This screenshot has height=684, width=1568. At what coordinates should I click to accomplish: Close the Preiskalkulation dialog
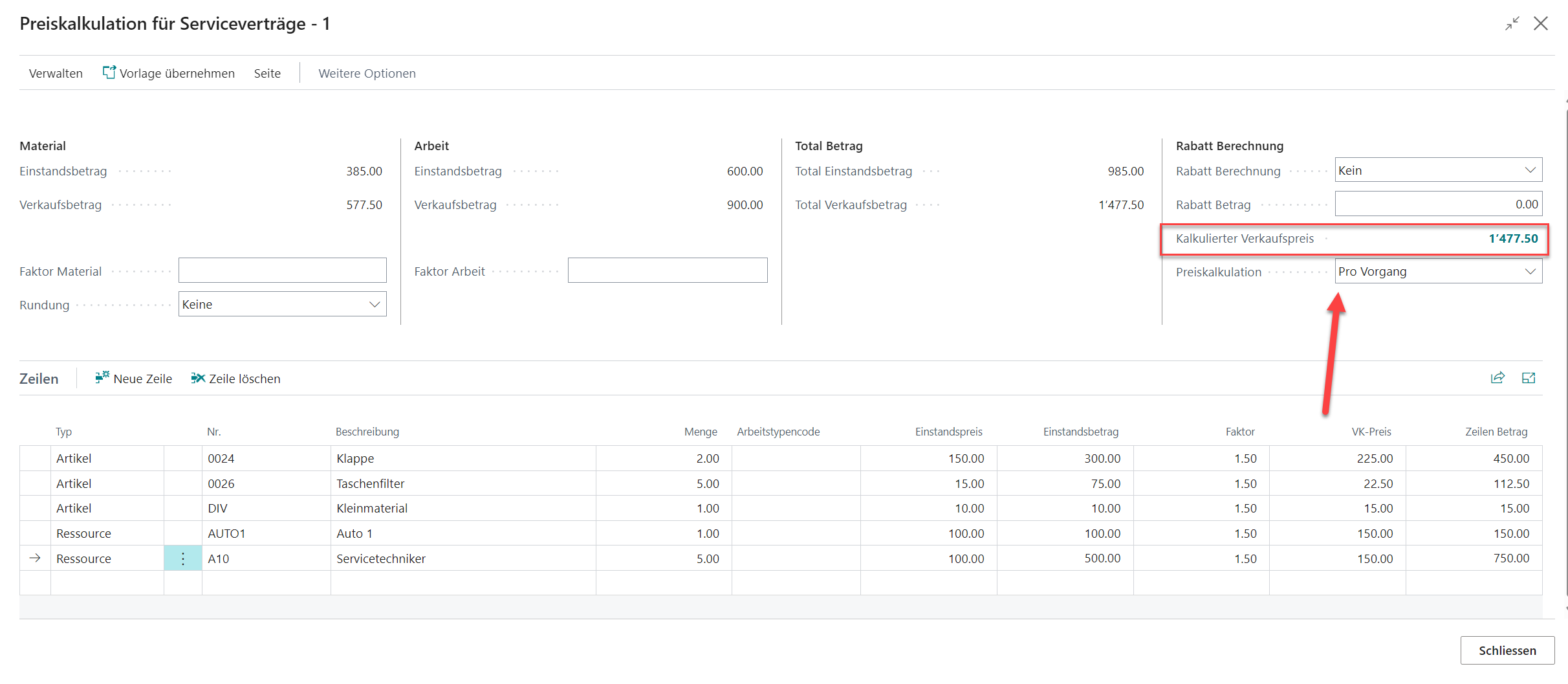tap(1541, 24)
